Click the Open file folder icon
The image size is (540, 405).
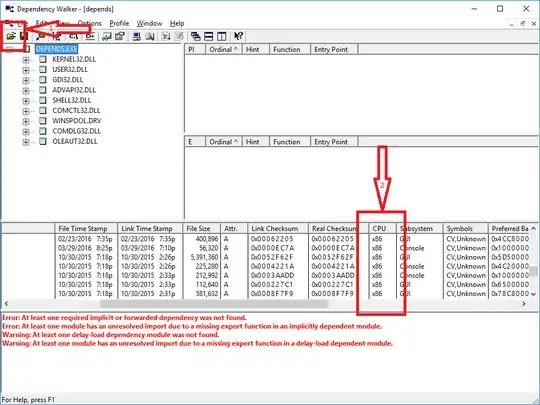tap(11, 36)
